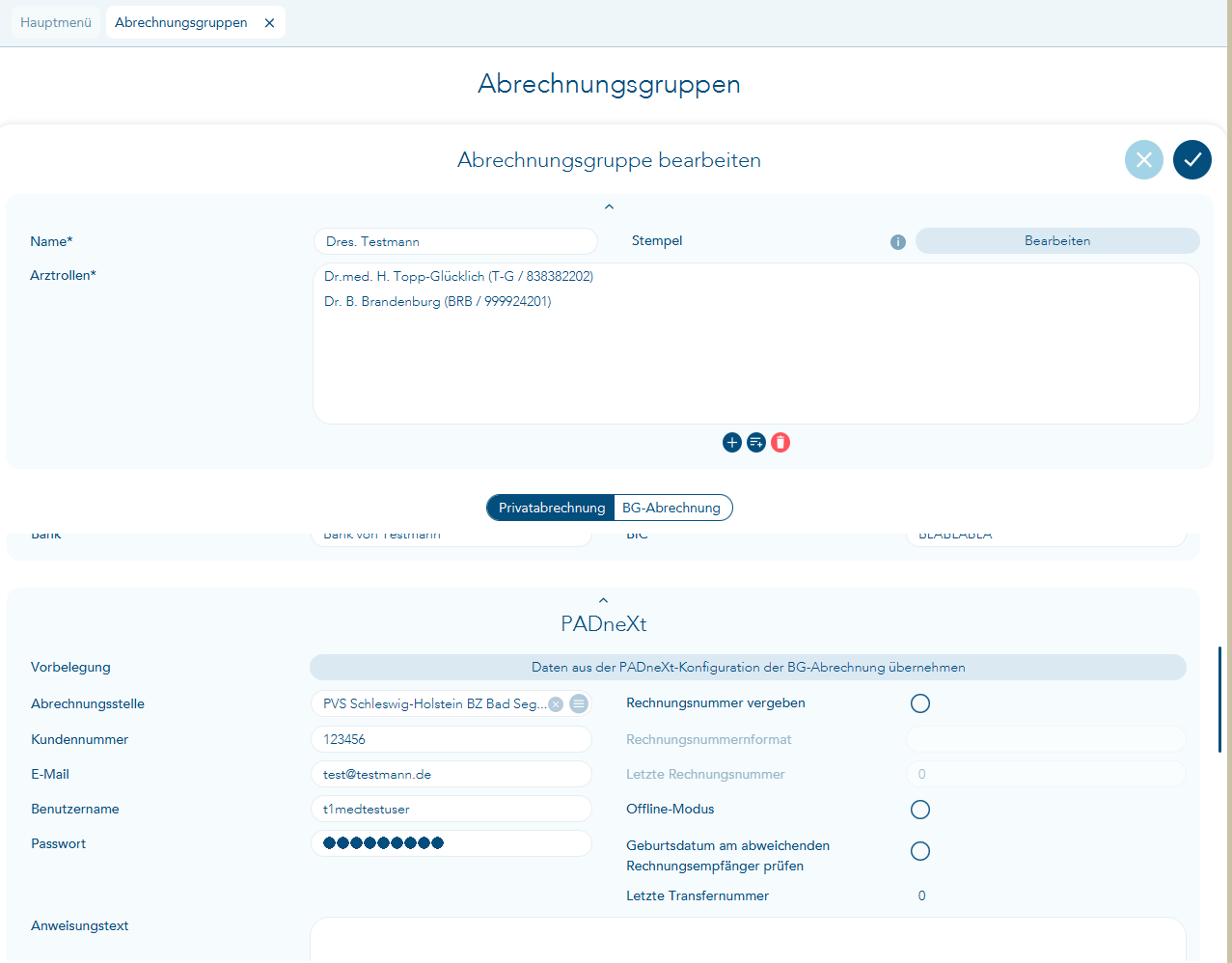Viewport: 1232px width, 963px height.
Task: Open the Abrechnungsstelle selection list
Action: click(x=579, y=704)
